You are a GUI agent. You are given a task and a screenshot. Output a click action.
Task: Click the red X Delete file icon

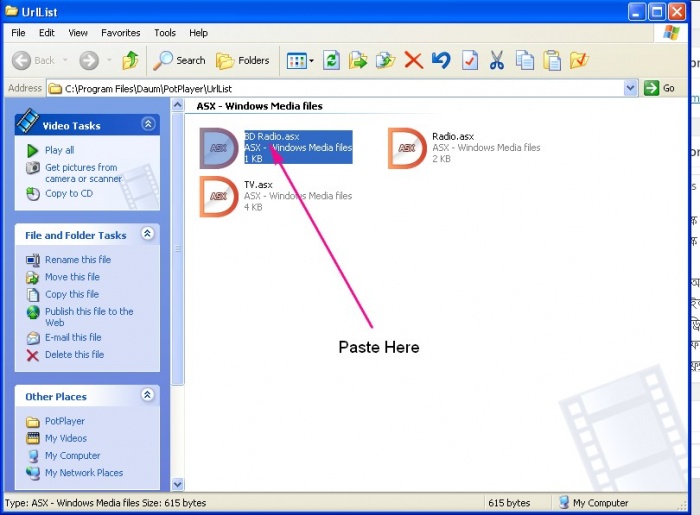point(32,355)
